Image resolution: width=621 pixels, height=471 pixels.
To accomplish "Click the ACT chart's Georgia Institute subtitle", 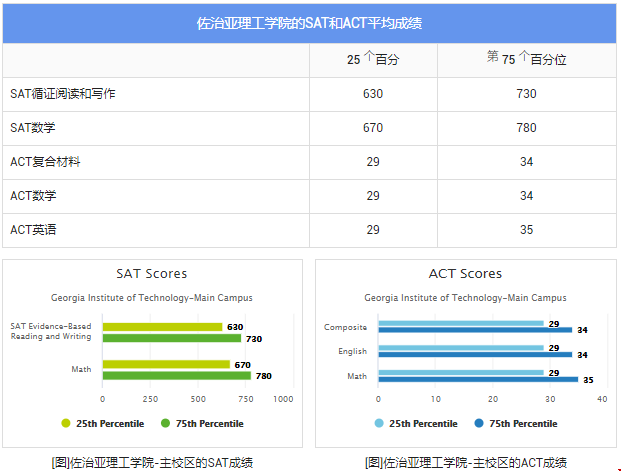I will coord(465,298).
